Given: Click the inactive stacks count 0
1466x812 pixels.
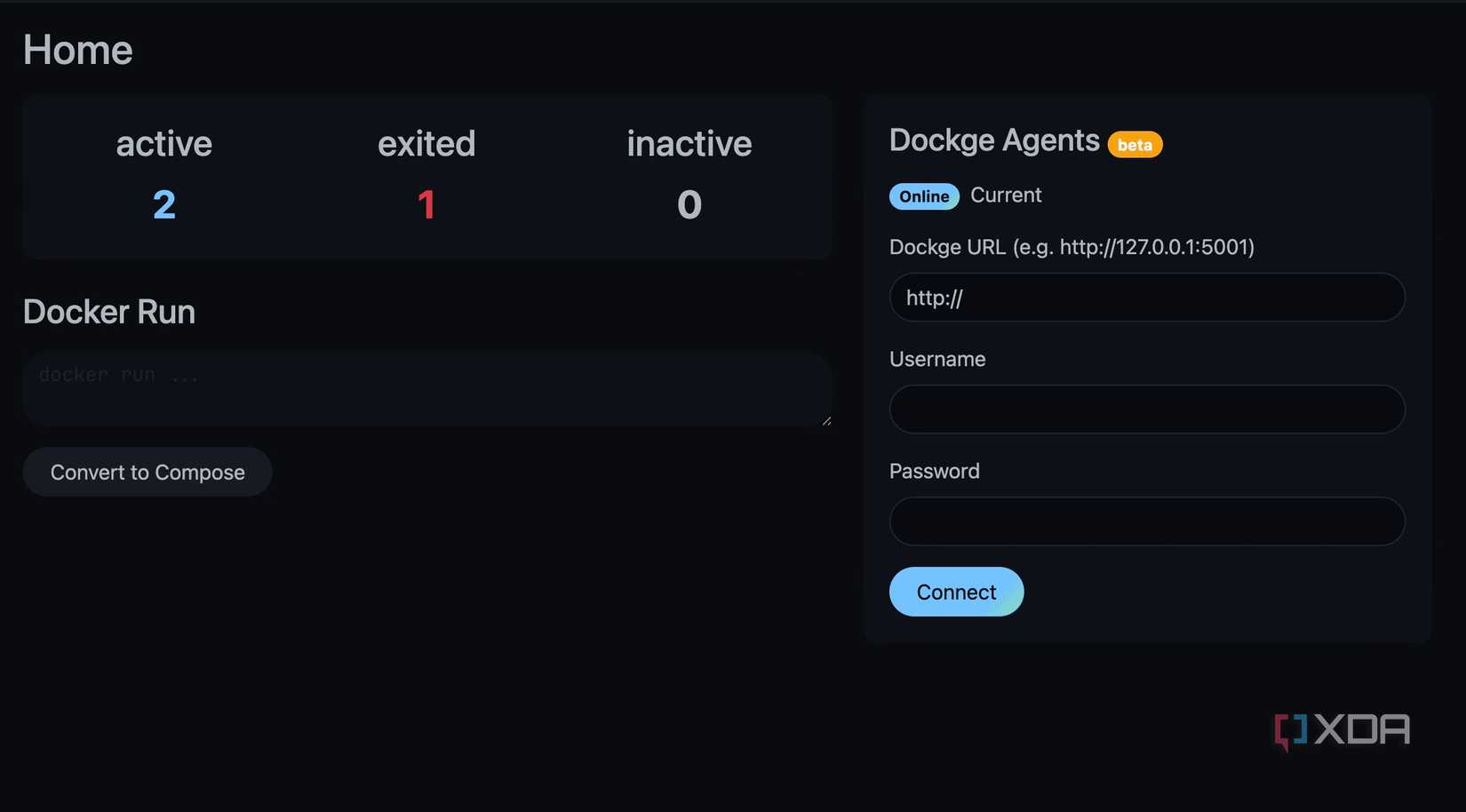Looking at the screenshot, I should pyautogui.click(x=689, y=205).
